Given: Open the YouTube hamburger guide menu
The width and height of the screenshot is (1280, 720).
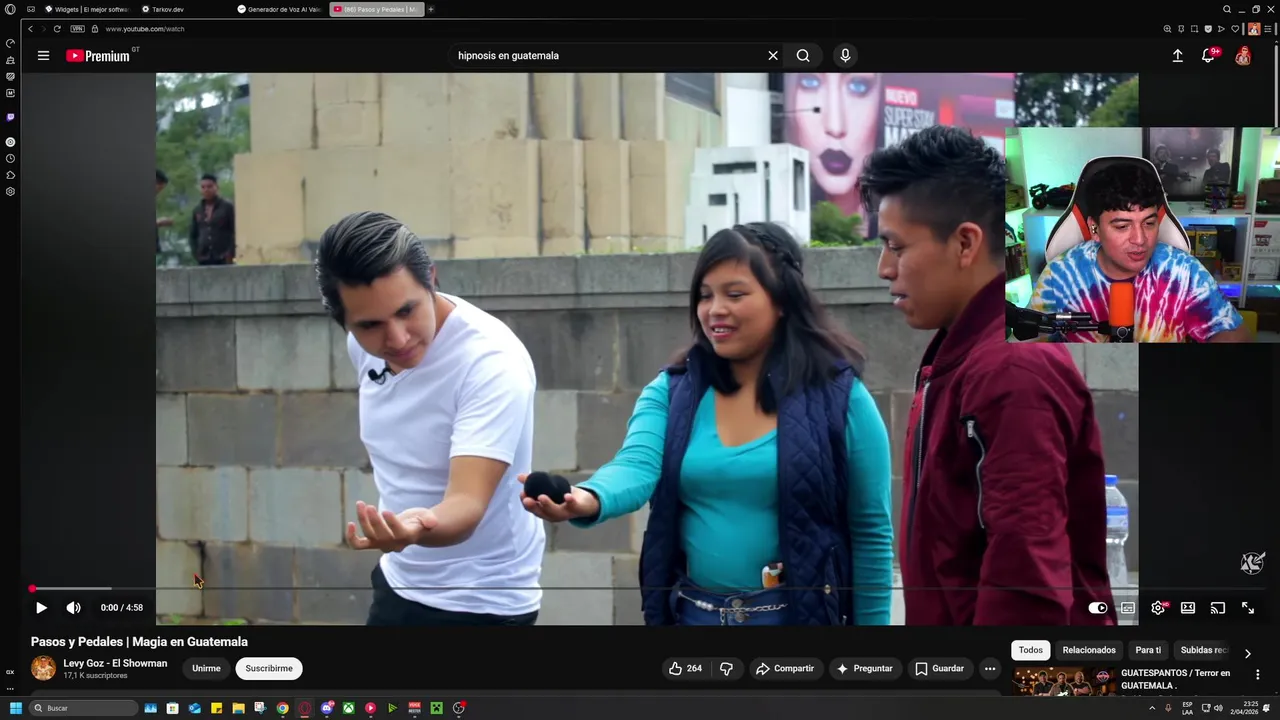Looking at the screenshot, I should (x=43, y=56).
